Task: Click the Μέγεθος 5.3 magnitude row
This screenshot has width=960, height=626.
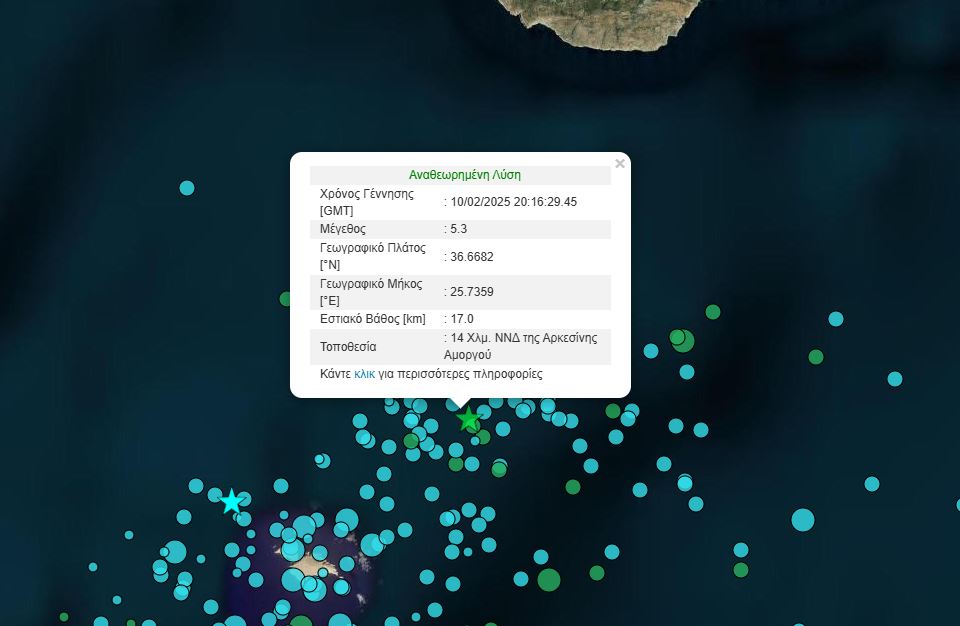Action: [x=460, y=229]
